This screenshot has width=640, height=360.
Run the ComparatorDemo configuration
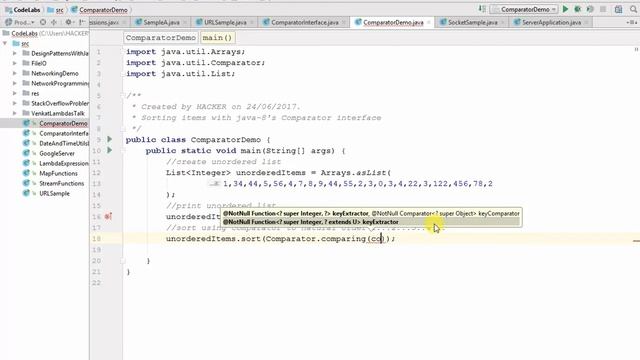click(565, 9)
